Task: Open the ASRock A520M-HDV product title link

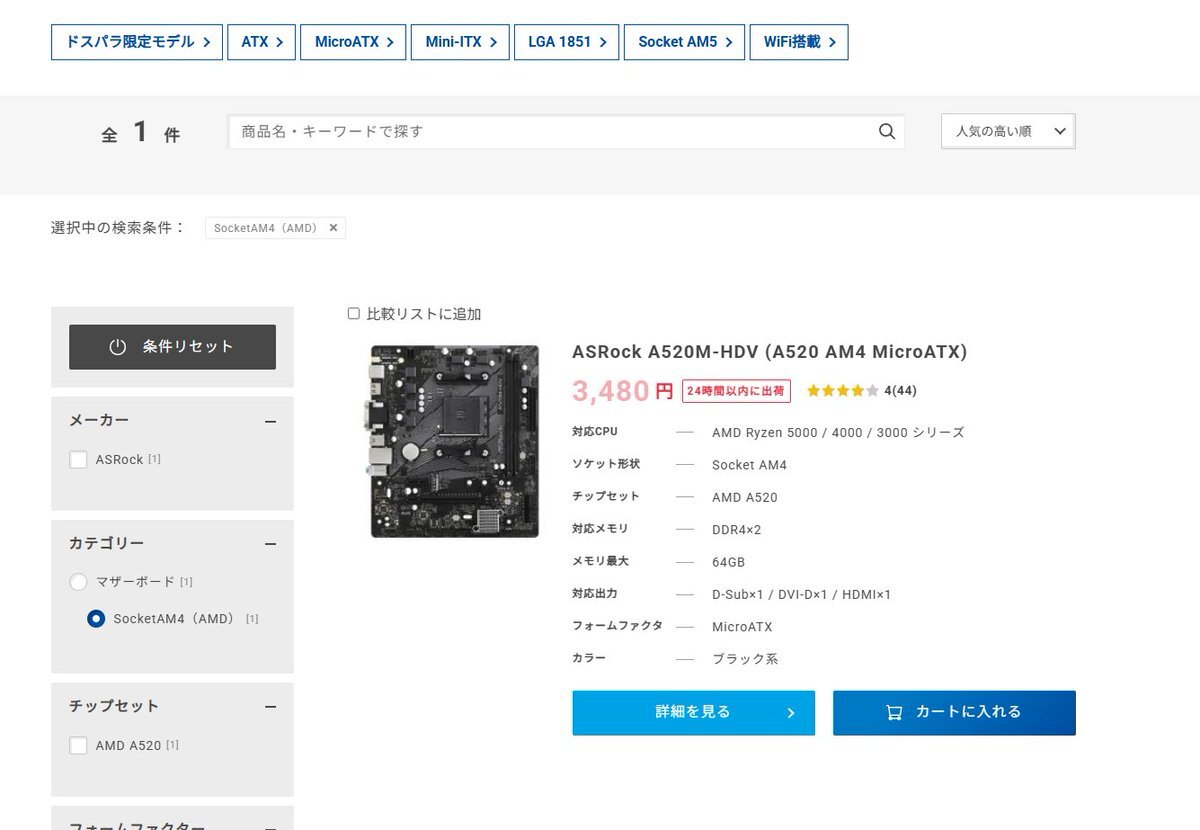Action: click(769, 352)
